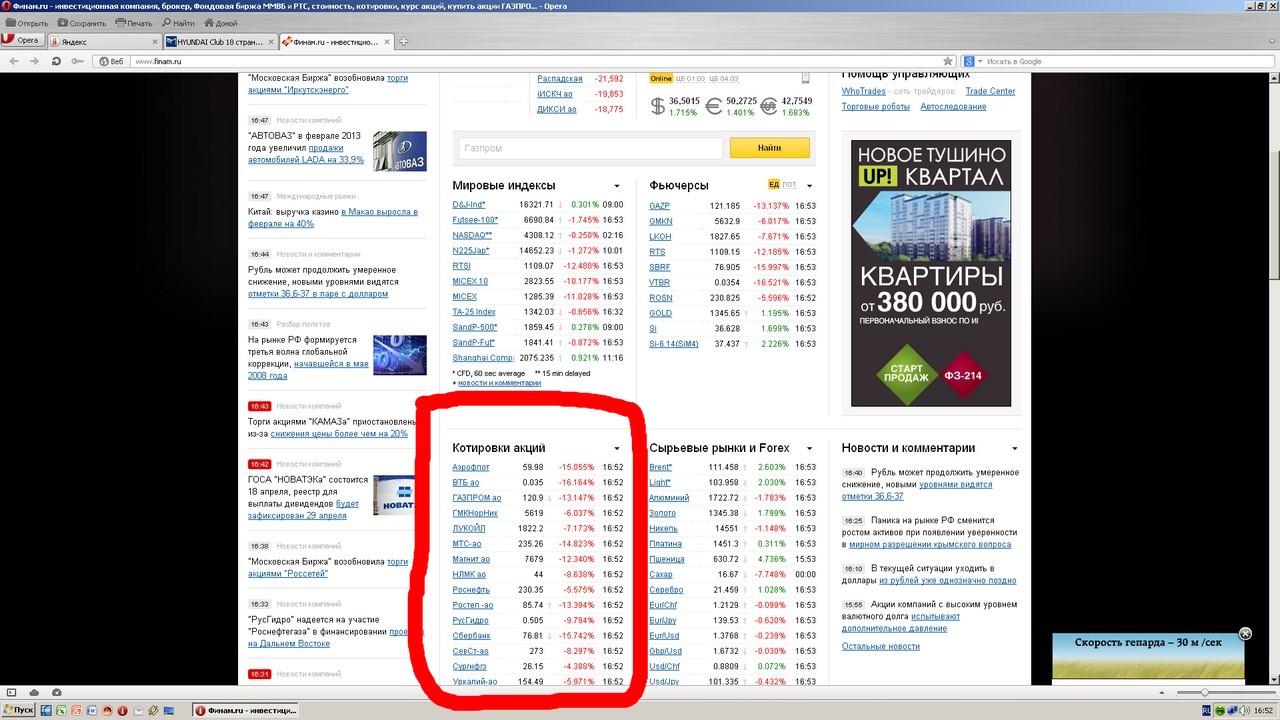This screenshot has width=1280, height=720.
Task: Close the Яндекс tab
Action: coord(153,42)
